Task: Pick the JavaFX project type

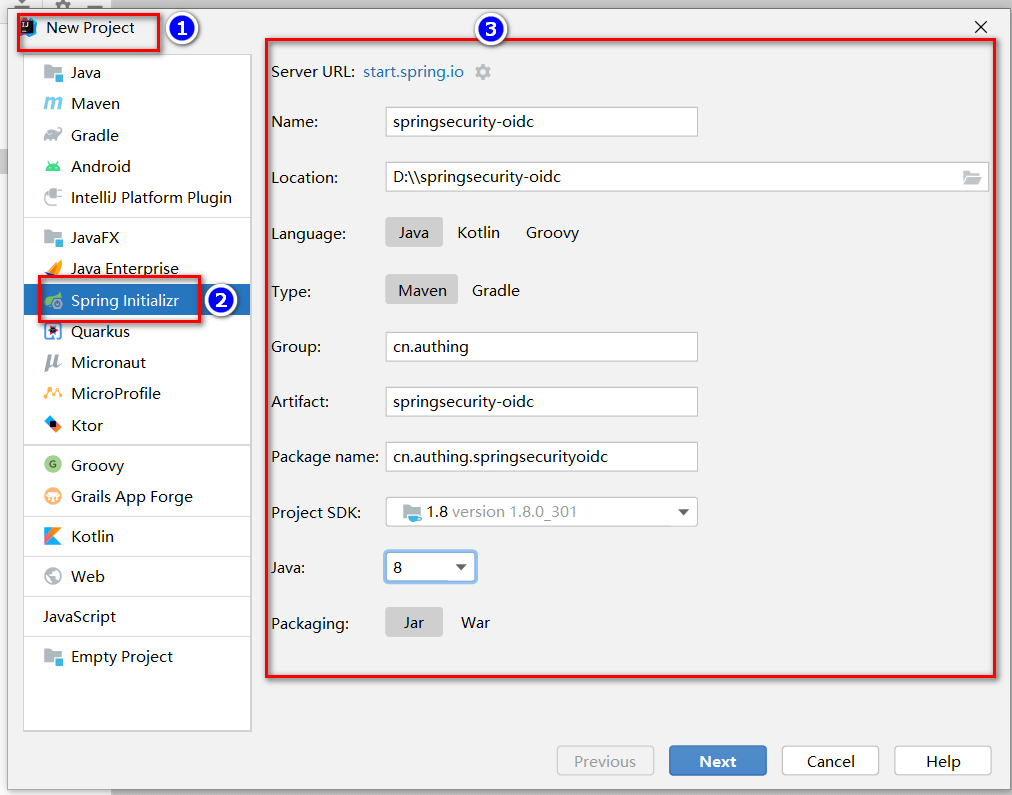Action: click(89, 237)
